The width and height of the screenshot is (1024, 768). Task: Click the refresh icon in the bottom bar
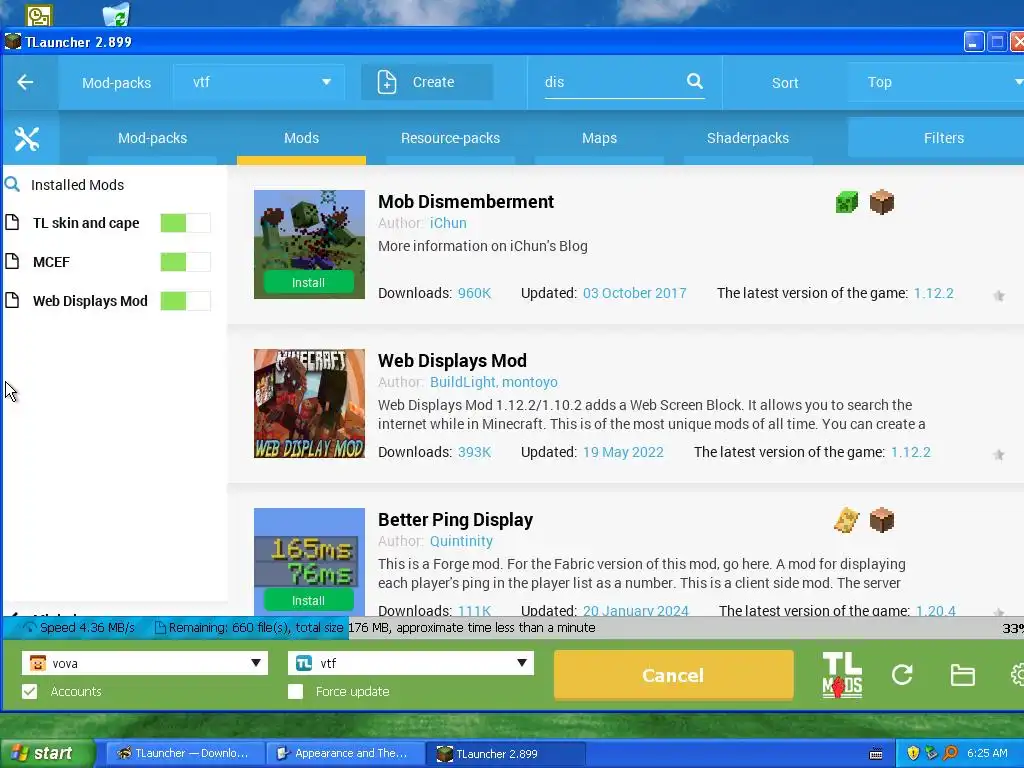click(903, 675)
